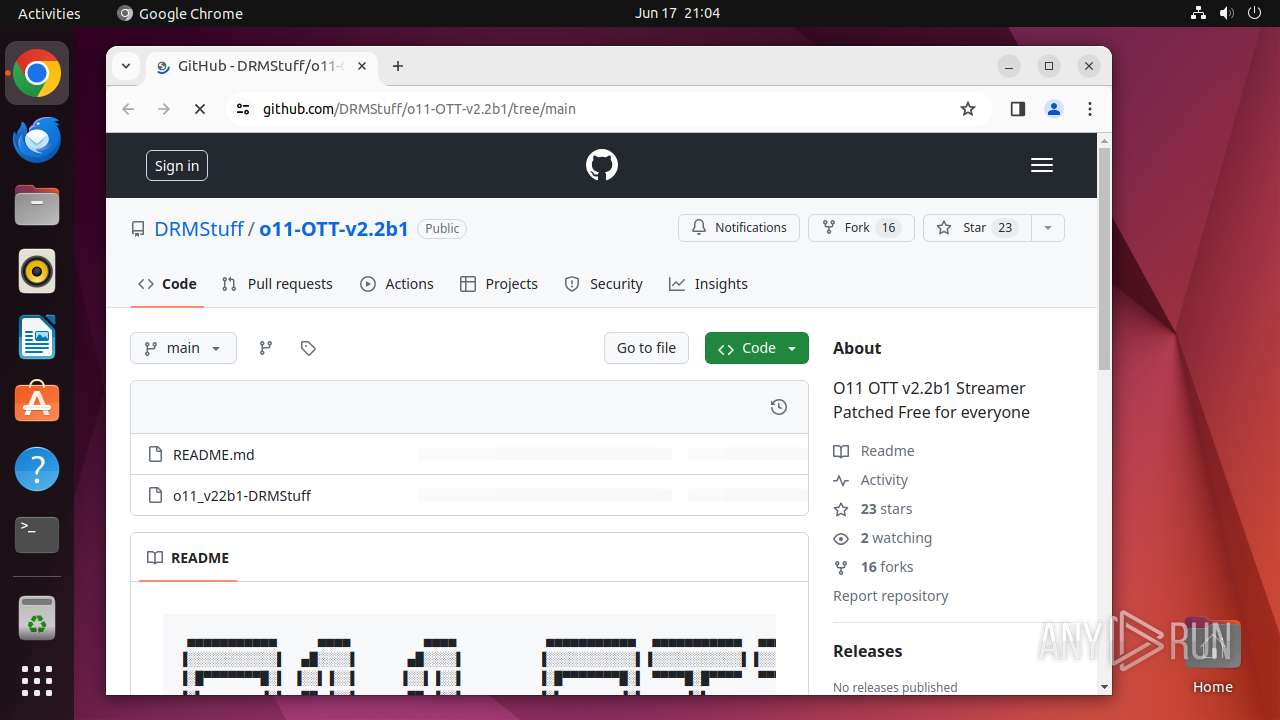Expand the green Code dropdown
1280x720 pixels.
pyautogui.click(x=757, y=348)
